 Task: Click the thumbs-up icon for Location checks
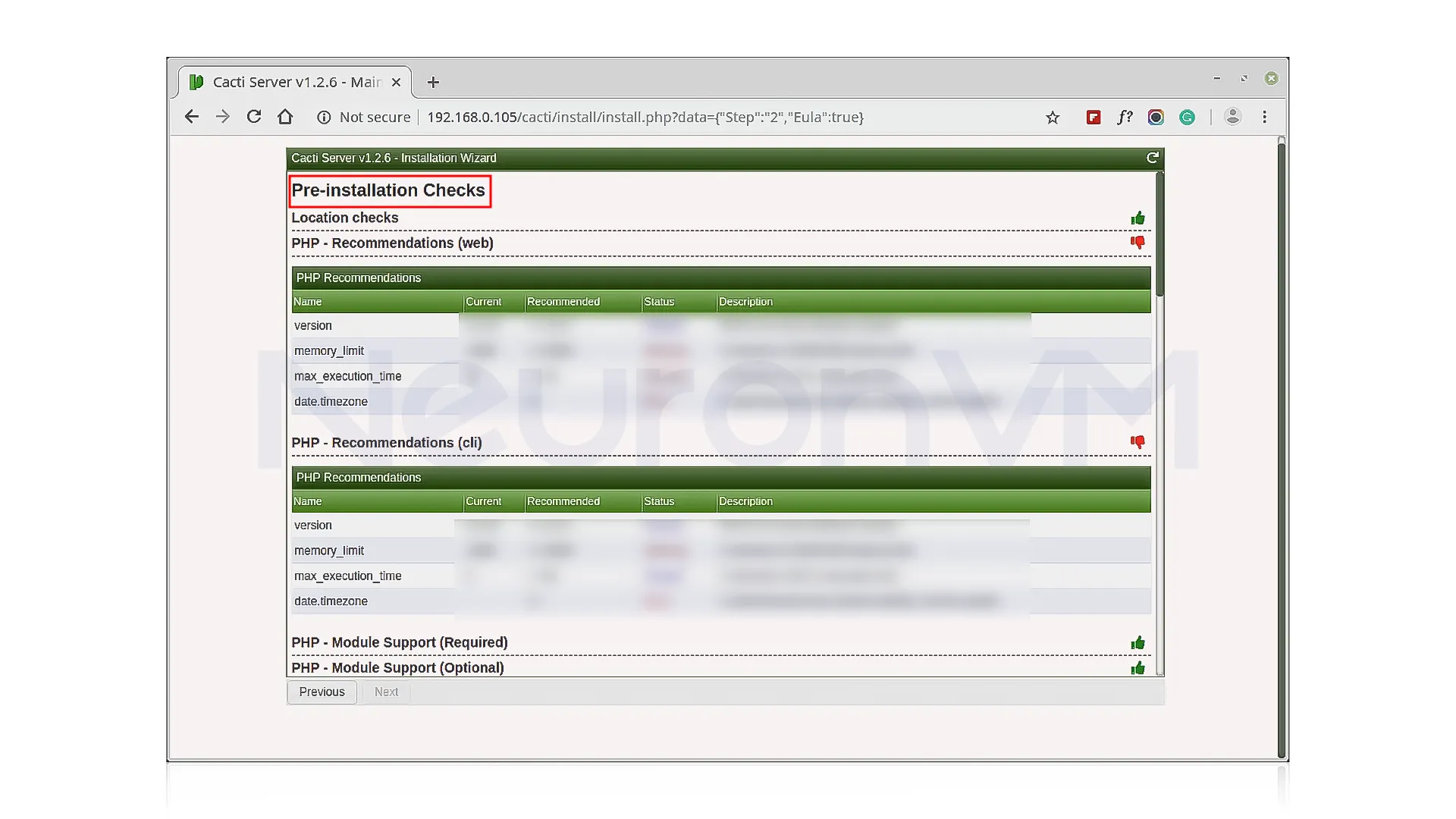point(1138,218)
